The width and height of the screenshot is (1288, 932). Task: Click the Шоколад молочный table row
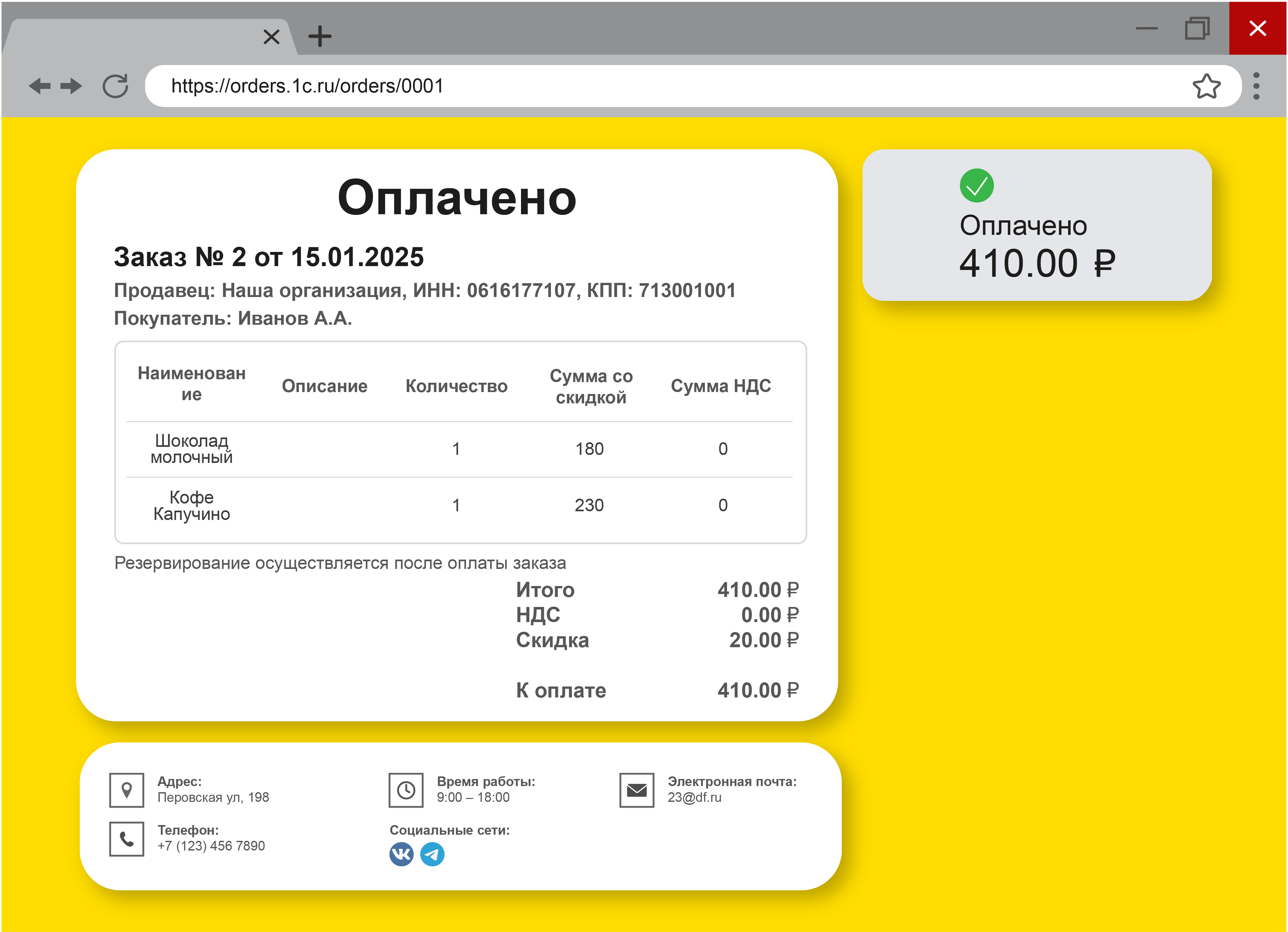(191, 449)
